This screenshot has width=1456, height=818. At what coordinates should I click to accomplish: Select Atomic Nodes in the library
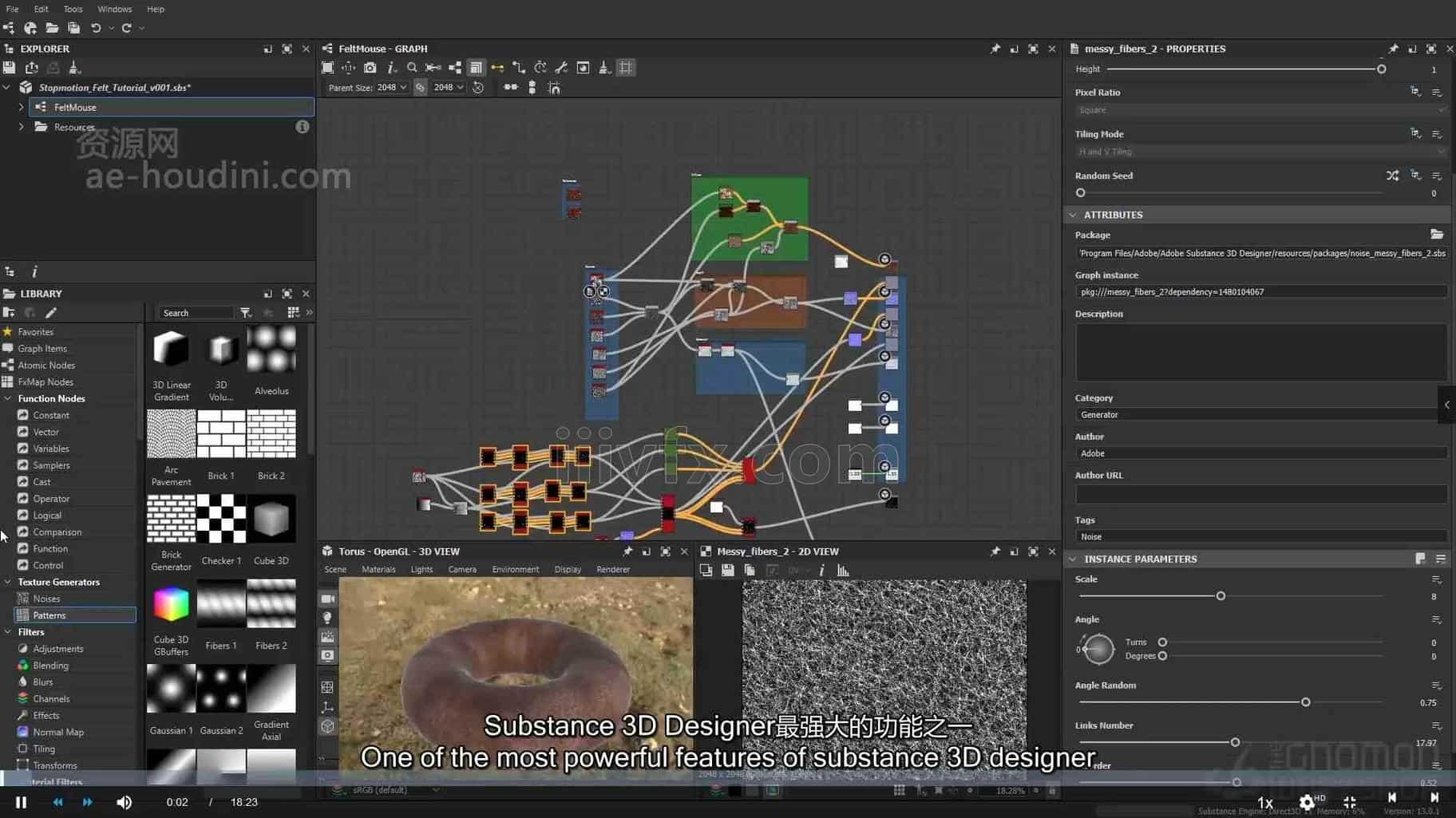[46, 366]
